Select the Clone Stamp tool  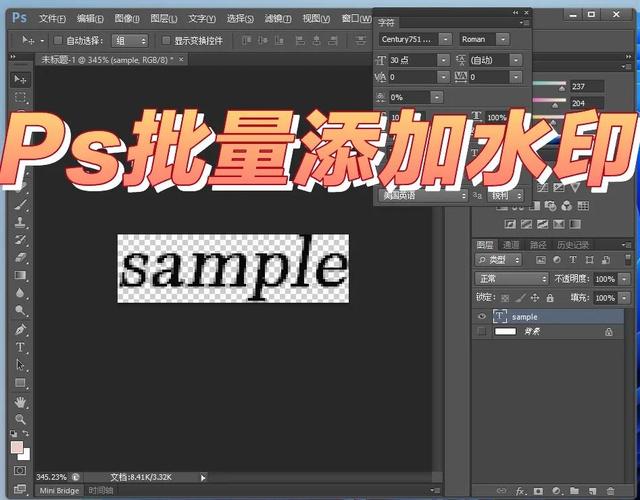[x=20, y=222]
